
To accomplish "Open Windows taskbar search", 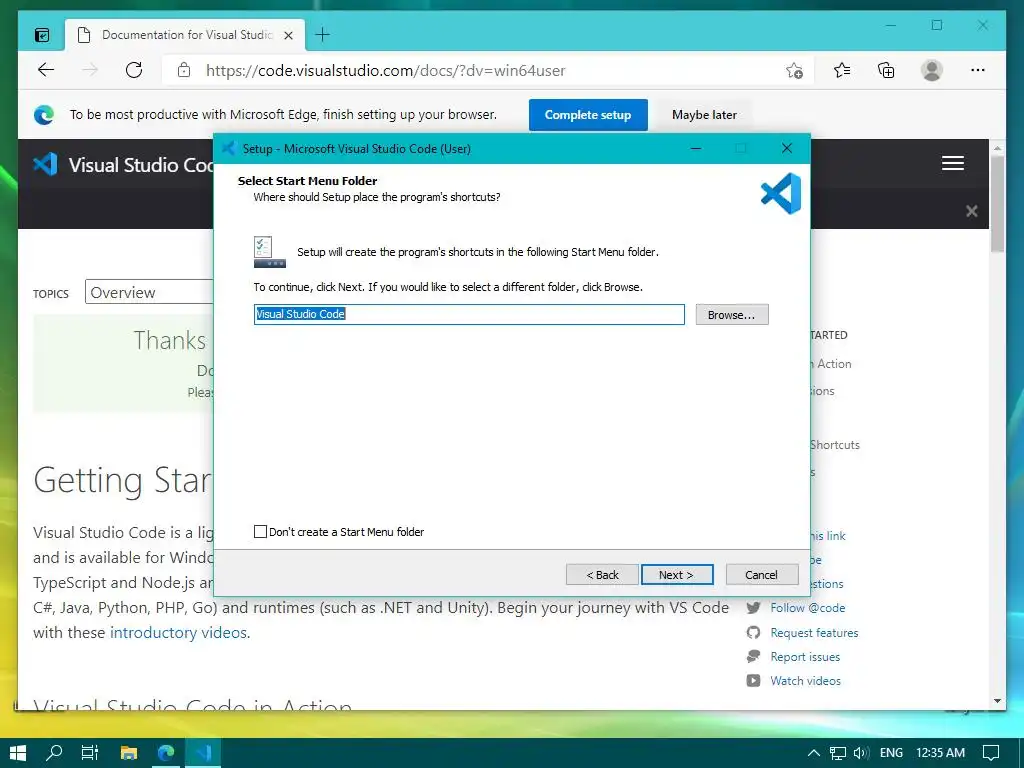I will [54, 753].
